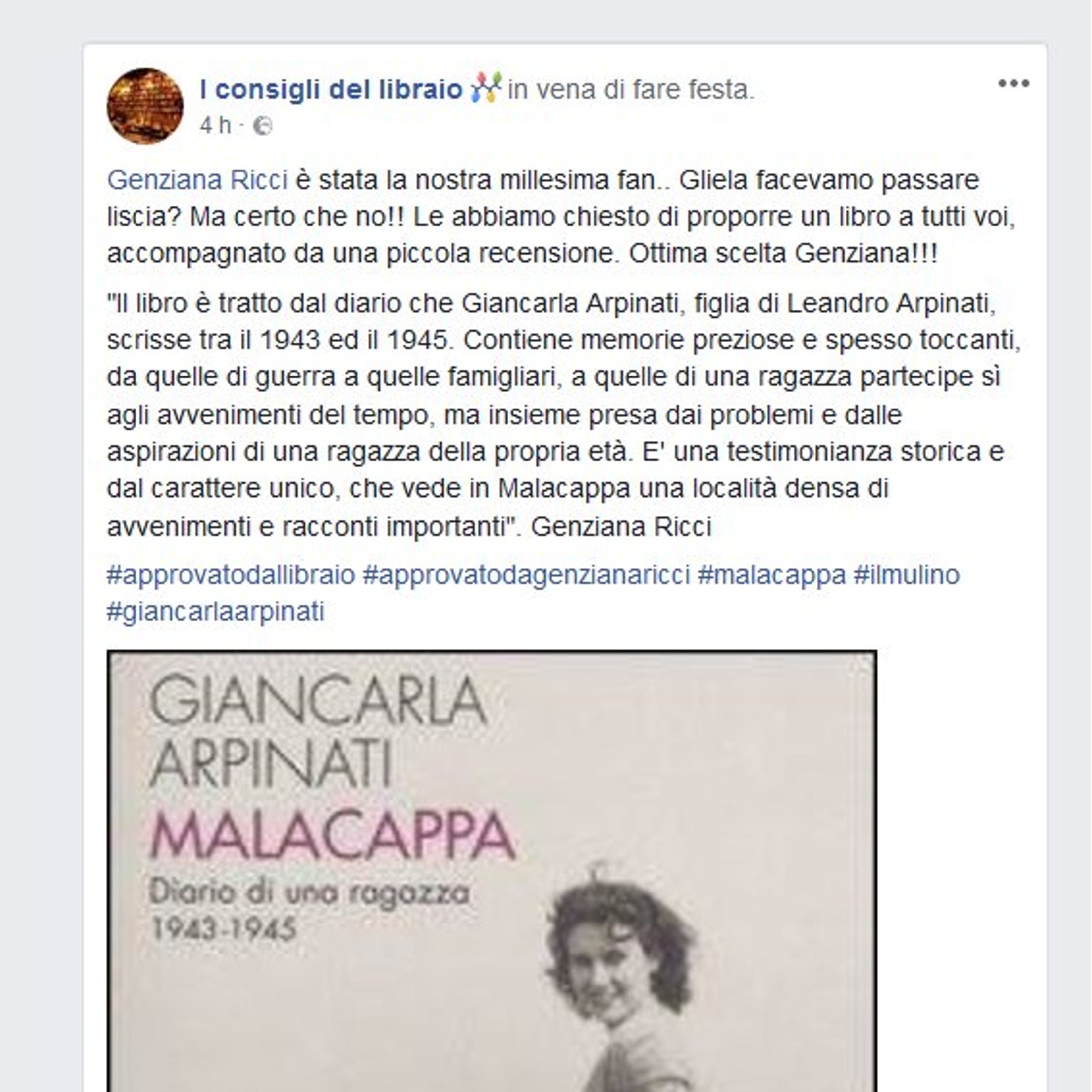Open the page's round profile picture
This screenshot has width=1092, height=1092.
[145, 106]
